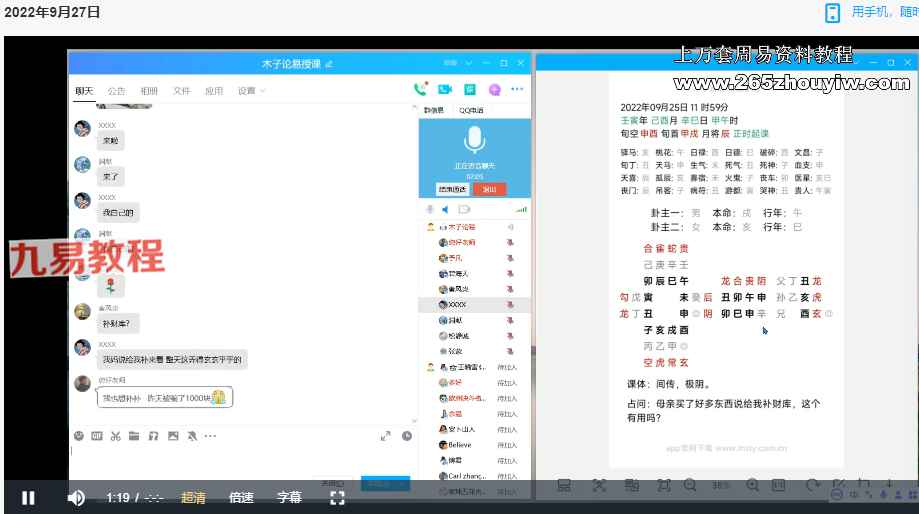This screenshot has width=919, height=514.
Task: Enter fullscreen video mode
Action: tap(338, 498)
